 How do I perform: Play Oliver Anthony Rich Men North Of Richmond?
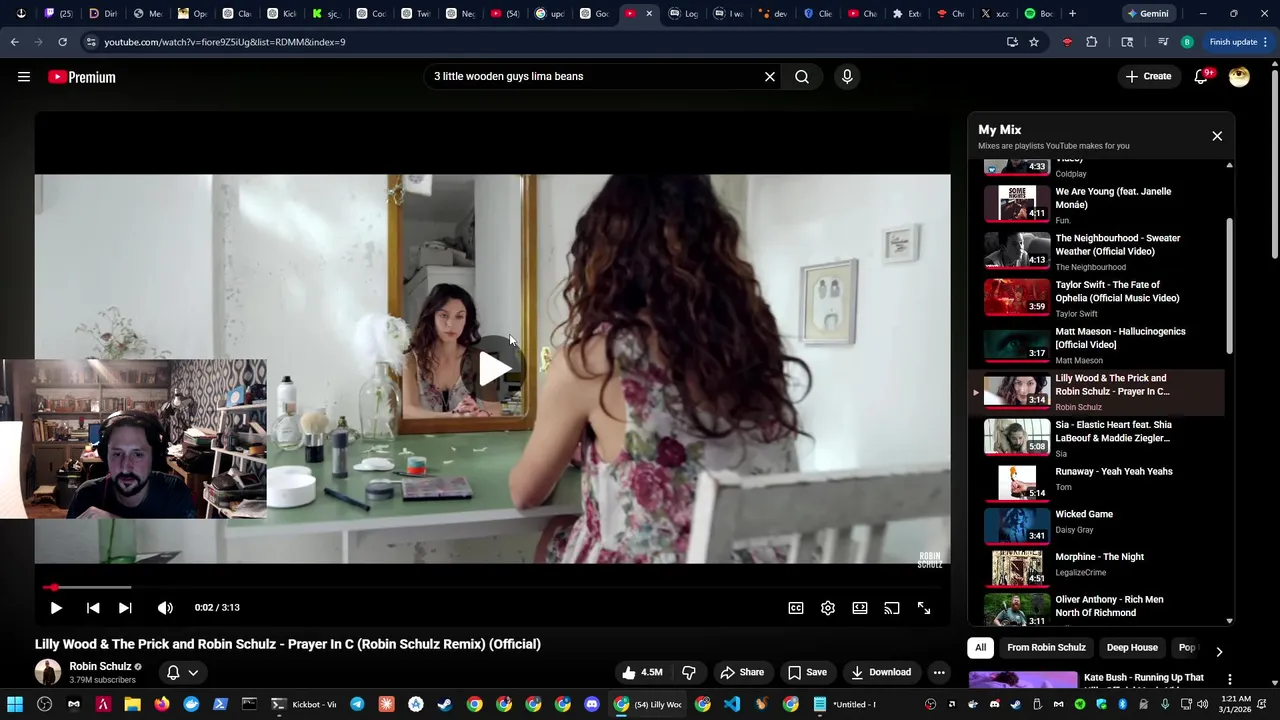click(x=1096, y=609)
